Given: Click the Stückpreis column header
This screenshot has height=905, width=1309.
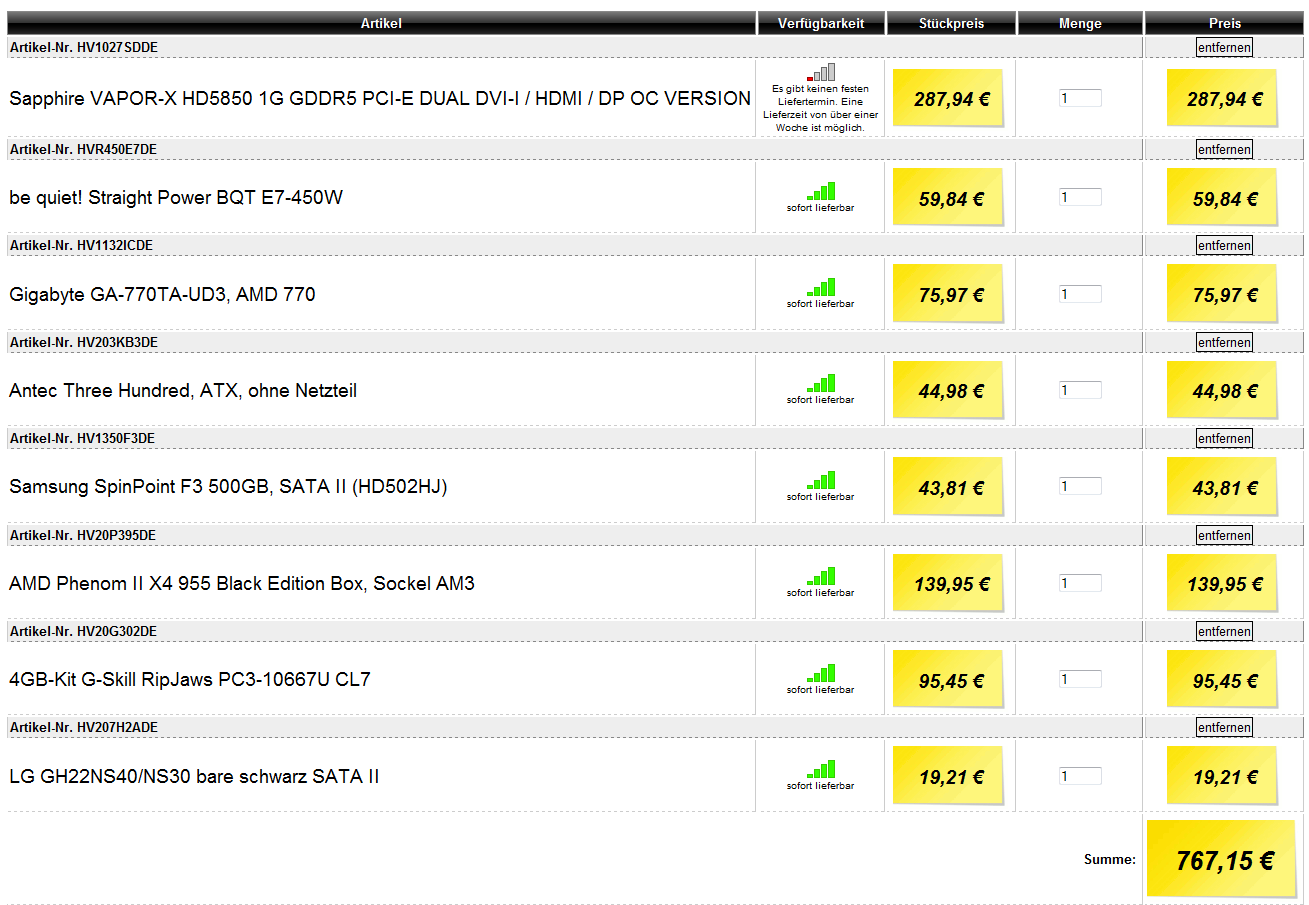Looking at the screenshot, I should [x=951, y=23].
